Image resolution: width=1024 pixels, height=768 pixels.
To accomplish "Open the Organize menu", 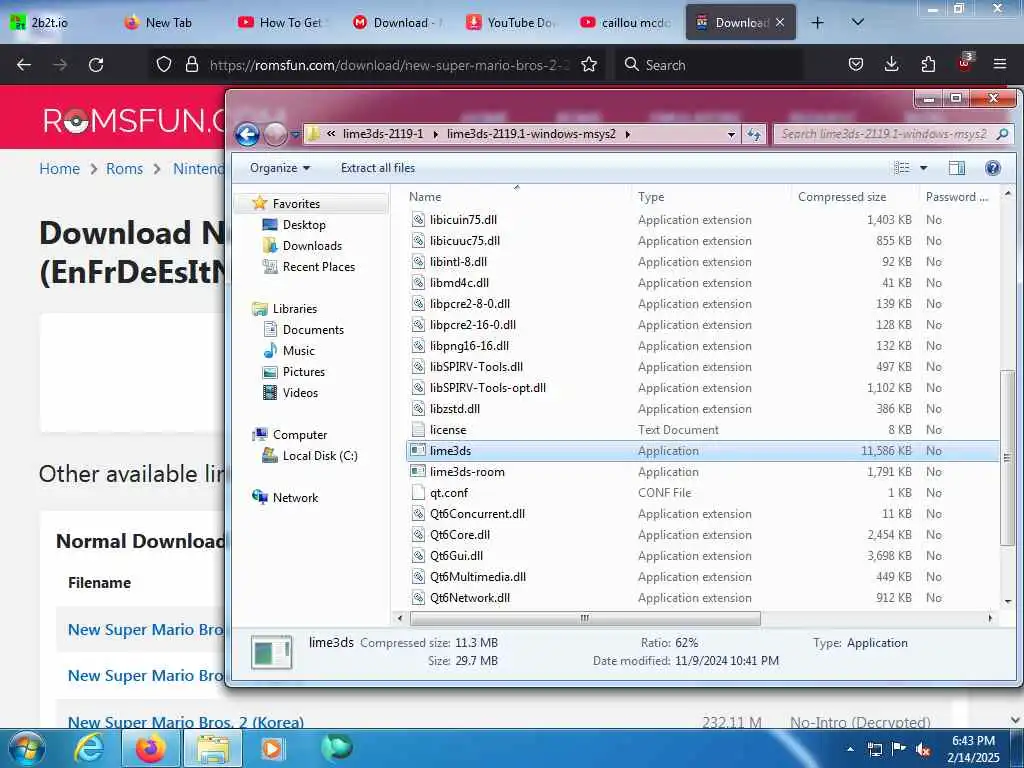I will pyautogui.click(x=280, y=168).
